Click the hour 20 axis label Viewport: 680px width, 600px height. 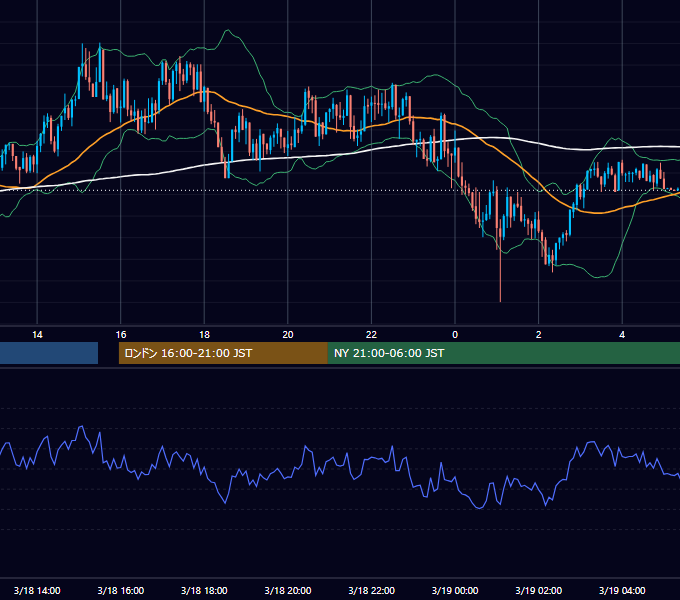click(x=288, y=335)
